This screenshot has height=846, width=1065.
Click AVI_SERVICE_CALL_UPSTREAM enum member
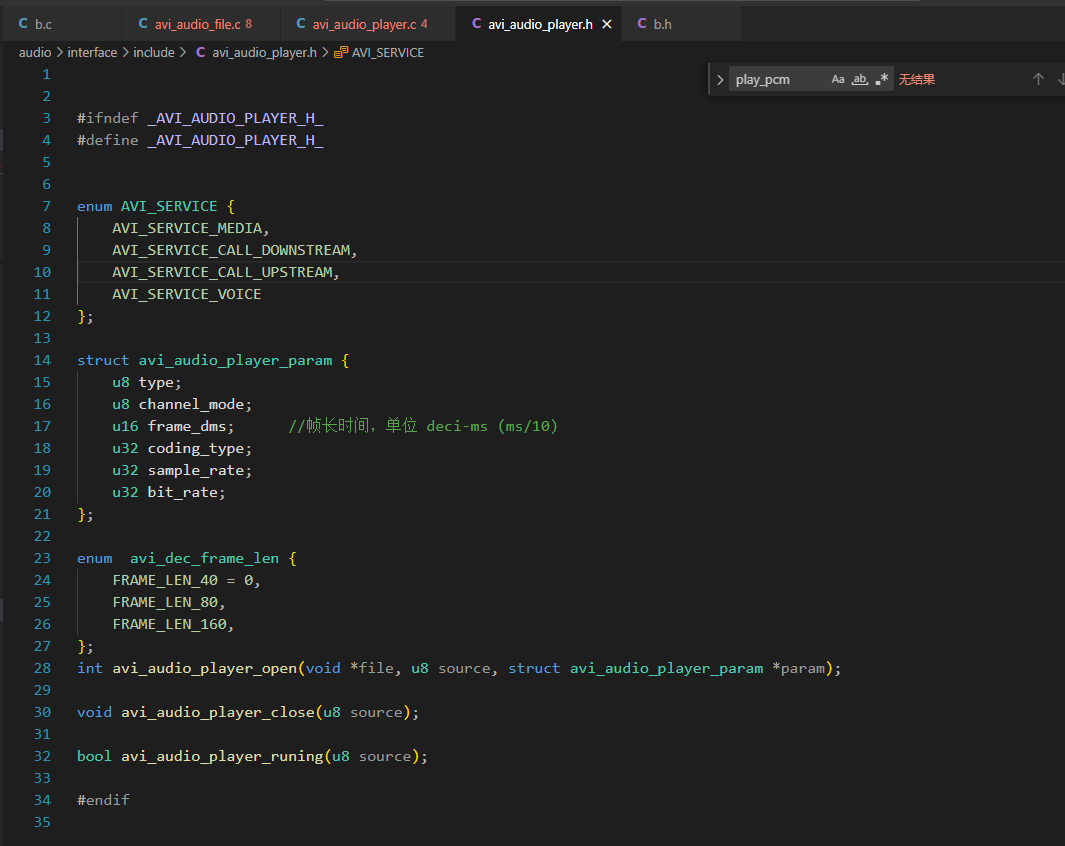[x=222, y=272]
